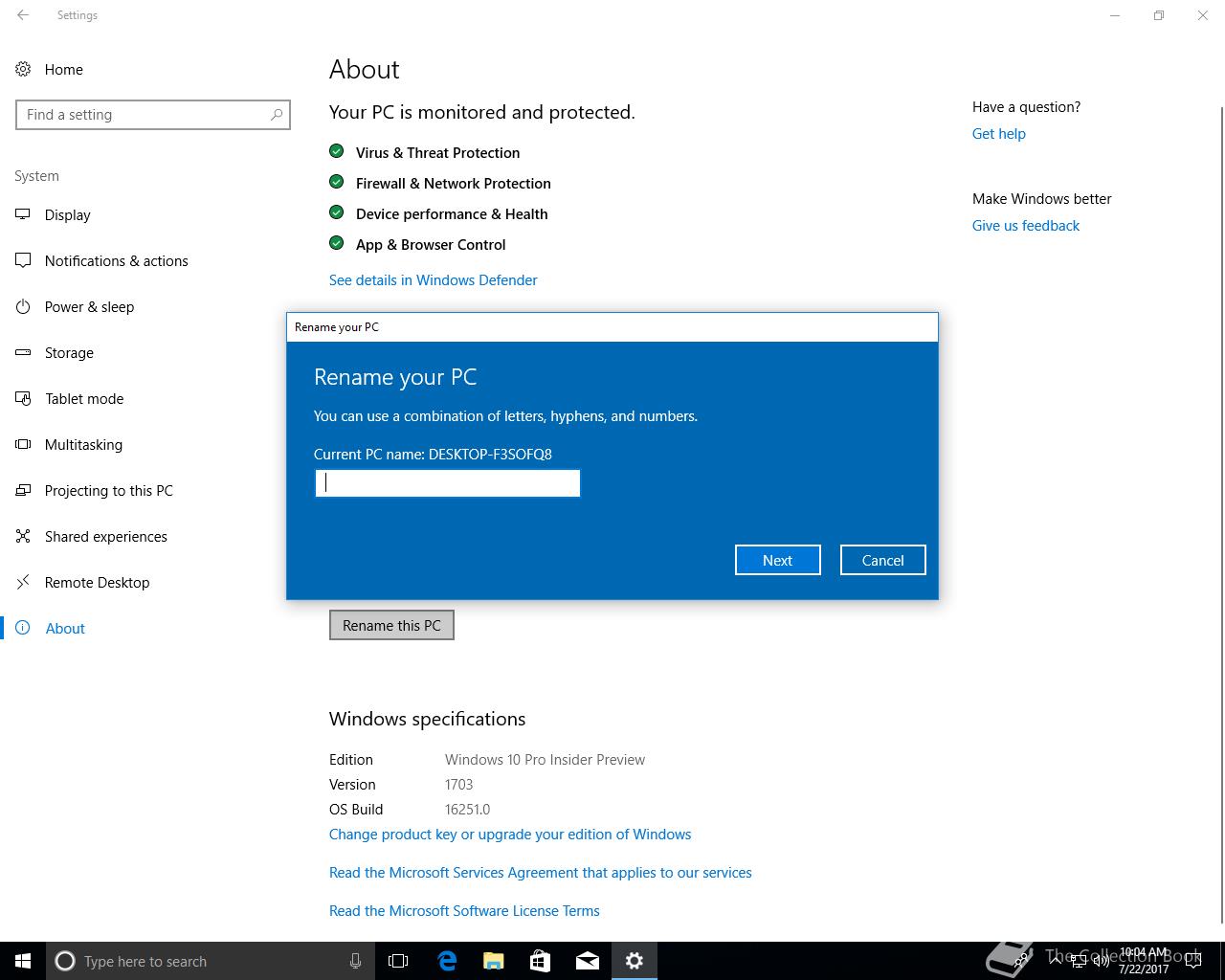Screen dimensions: 1225x980
Task: Click Windows 10 Pro Insider Preview text
Action: tap(545, 760)
